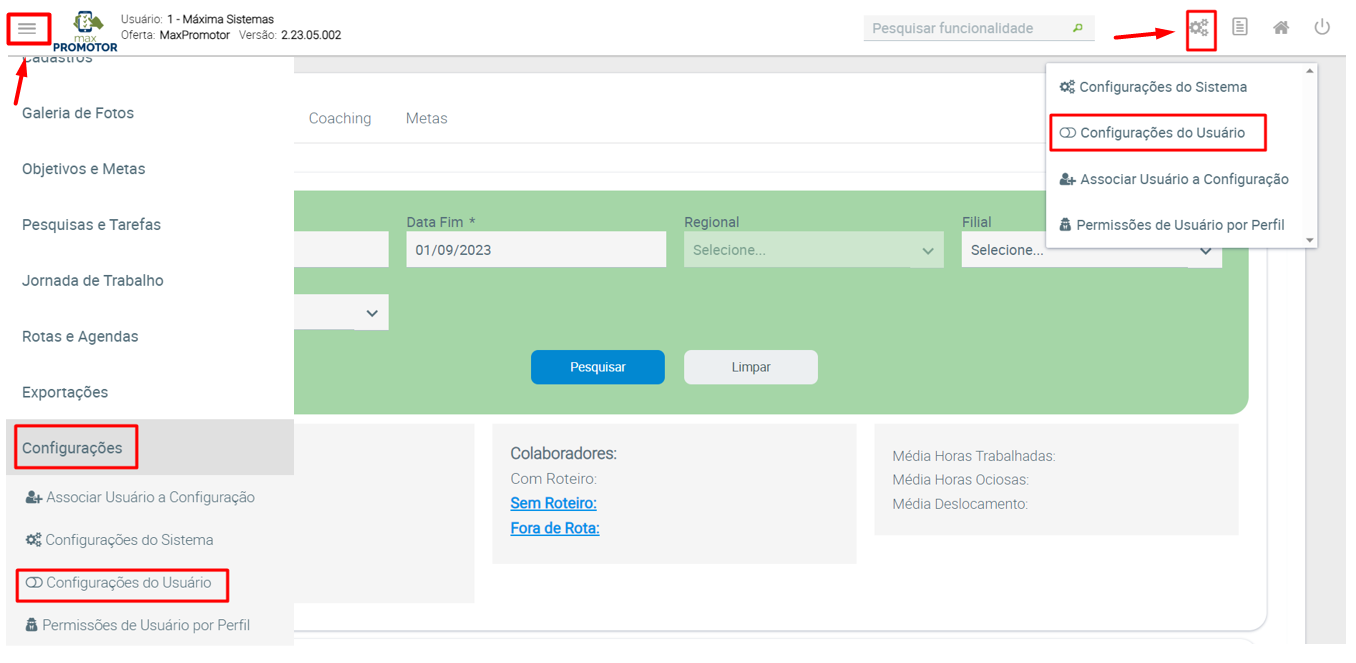Viewport: 1356px width, 663px height.
Task: Go to home via house icon
Action: click(x=1281, y=27)
